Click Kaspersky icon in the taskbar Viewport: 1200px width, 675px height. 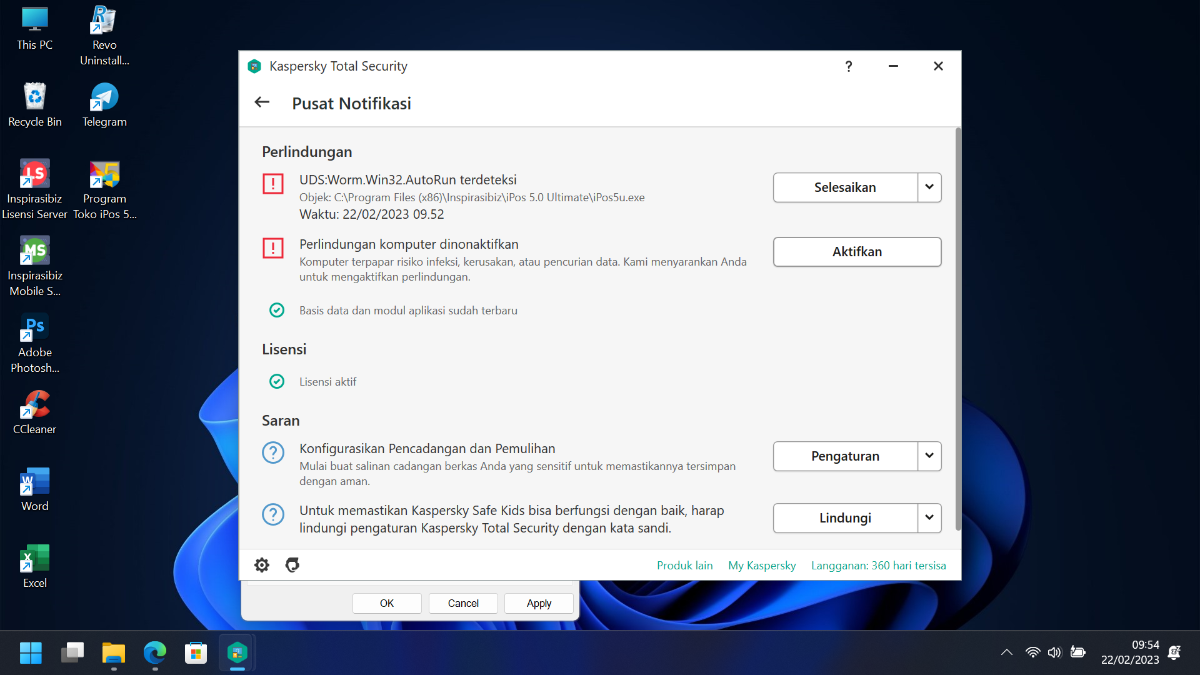pos(237,653)
